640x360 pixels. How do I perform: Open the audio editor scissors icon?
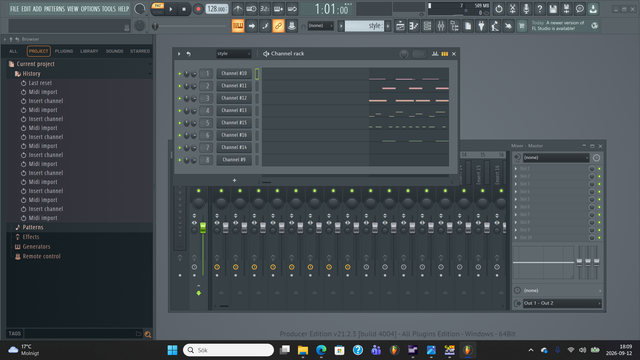[x=512, y=9]
